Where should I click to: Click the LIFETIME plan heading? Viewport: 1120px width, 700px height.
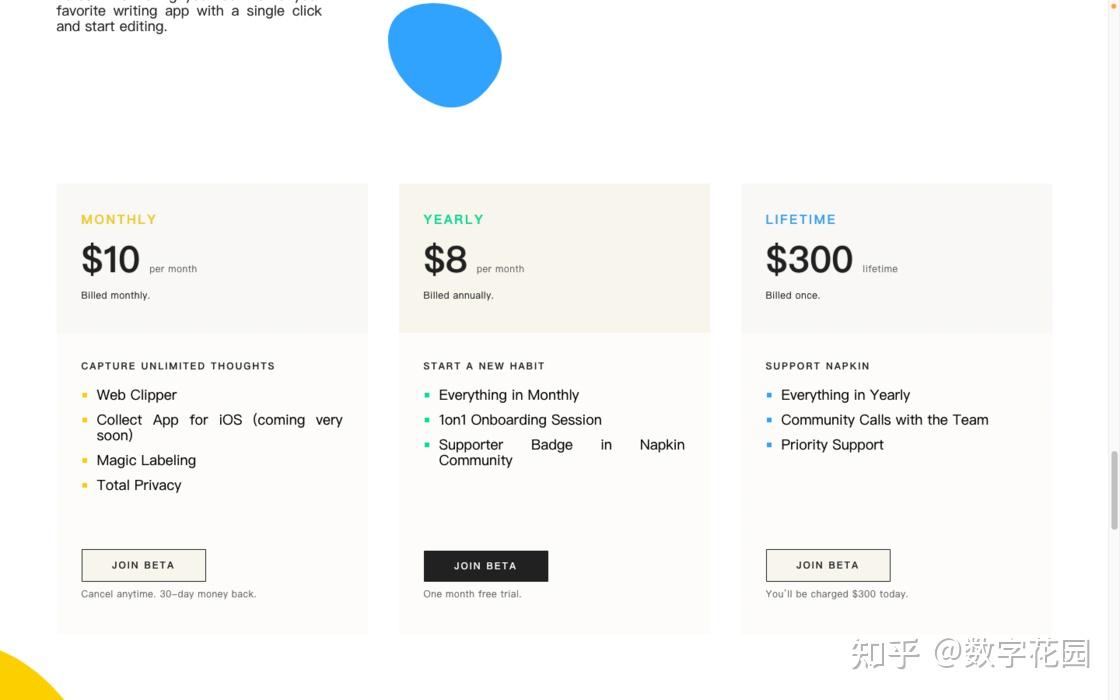(x=800, y=219)
